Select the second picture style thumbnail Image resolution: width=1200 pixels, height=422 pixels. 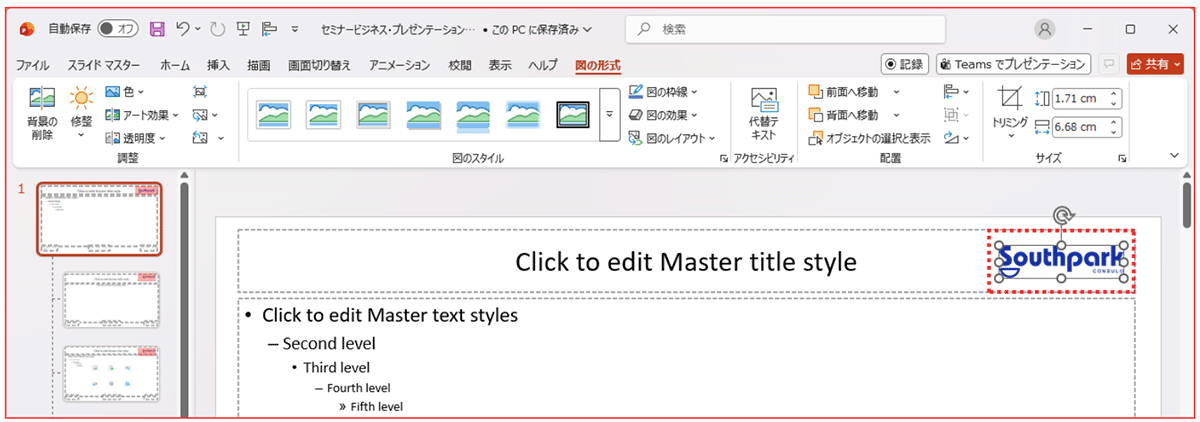point(324,115)
